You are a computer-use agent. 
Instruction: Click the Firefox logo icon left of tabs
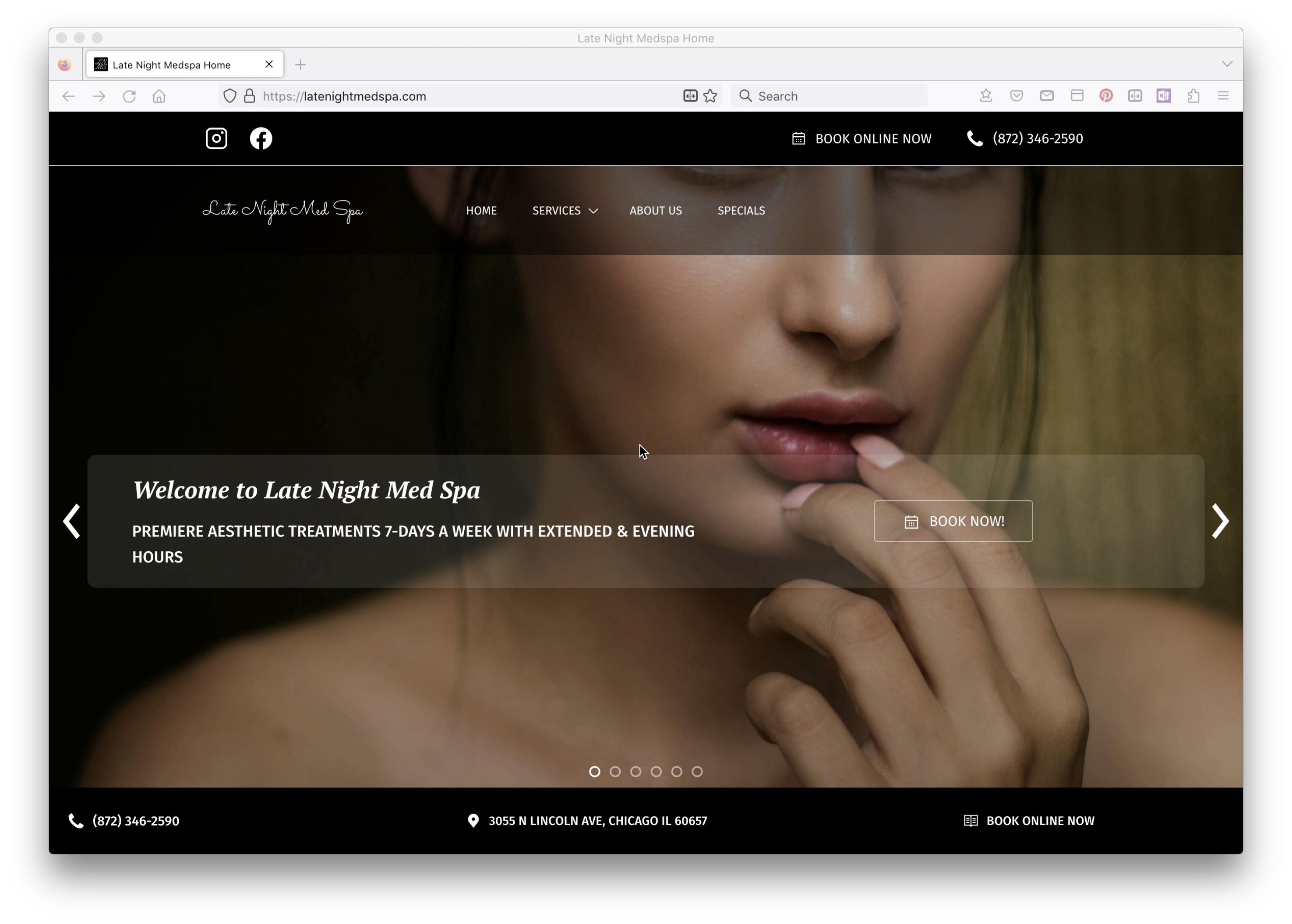(x=65, y=64)
